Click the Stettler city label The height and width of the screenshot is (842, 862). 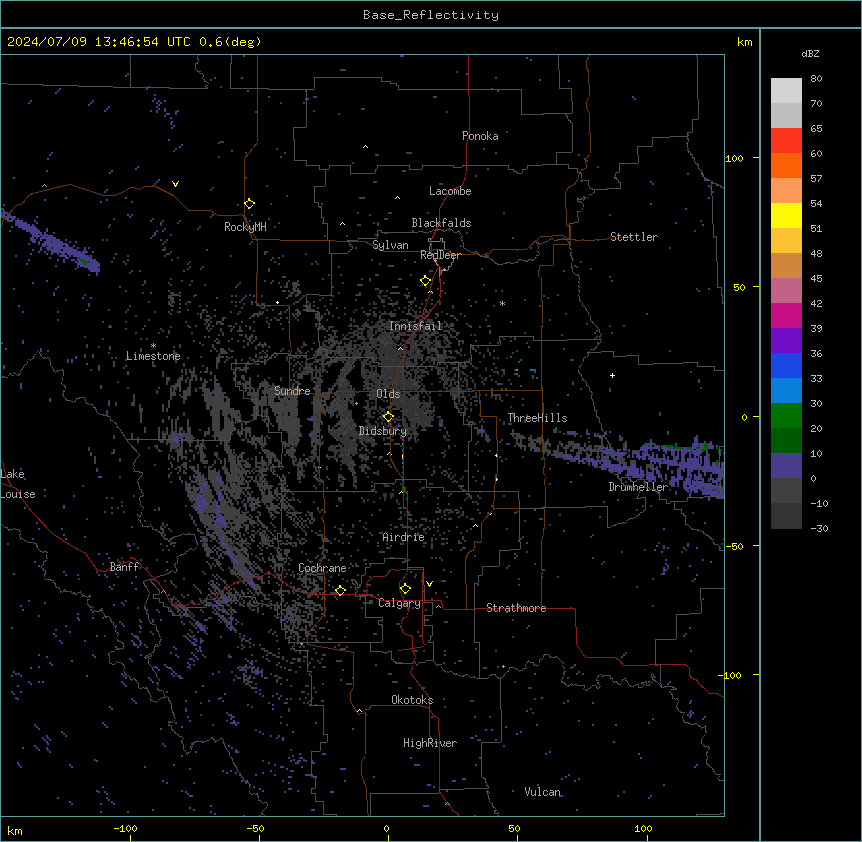[x=634, y=237]
